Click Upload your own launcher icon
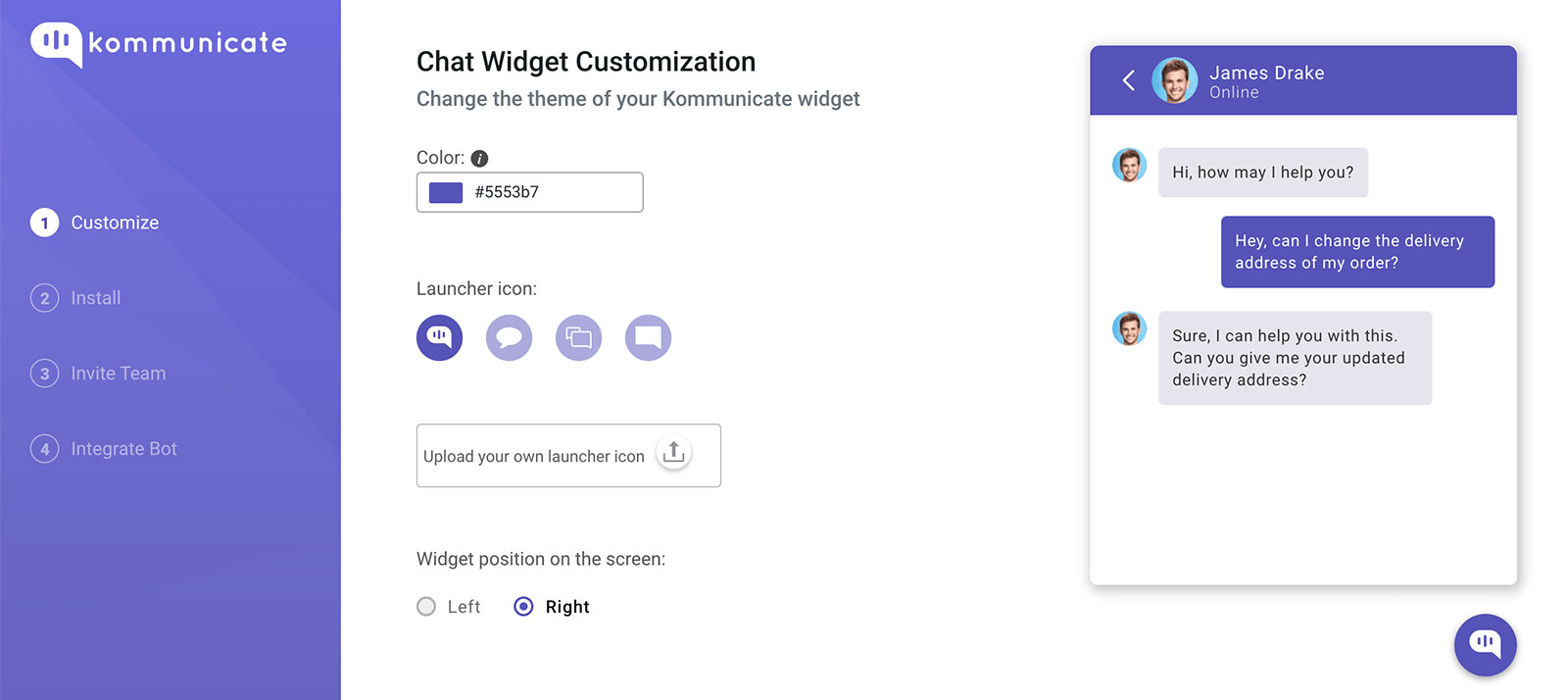The width and height of the screenshot is (1568, 700). (534, 456)
